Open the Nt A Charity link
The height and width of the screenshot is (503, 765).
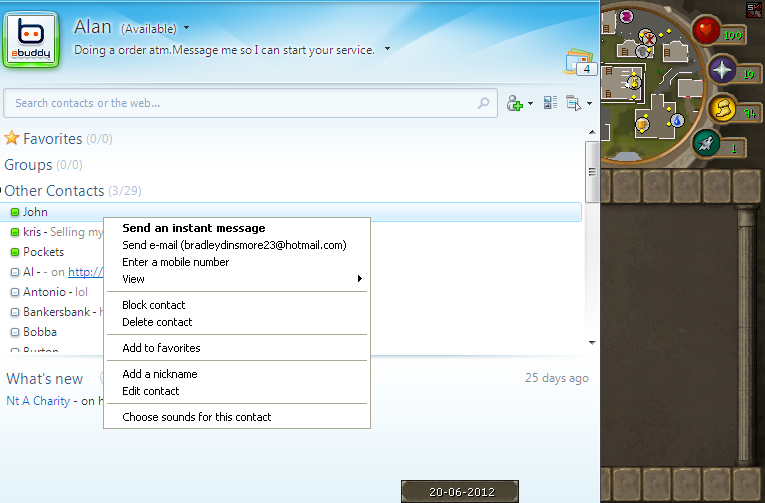[38, 401]
